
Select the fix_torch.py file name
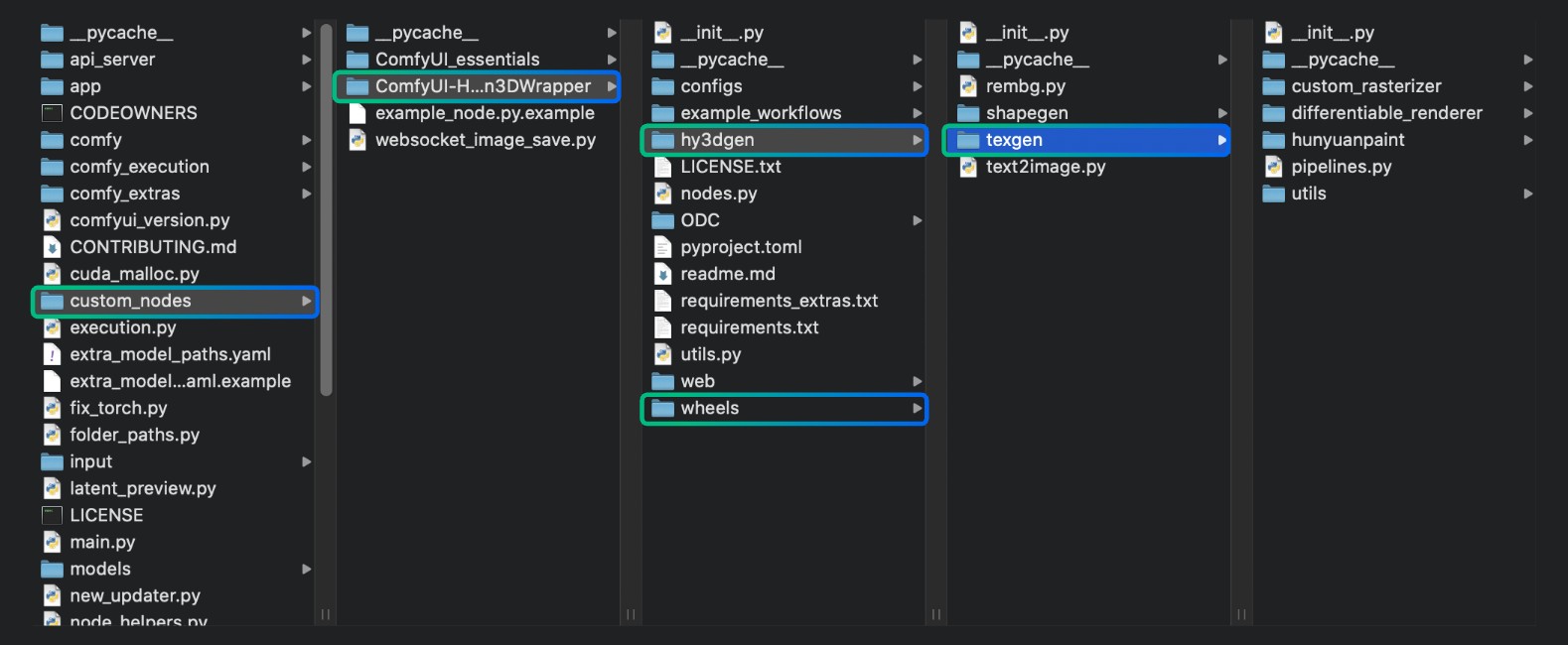(x=118, y=408)
